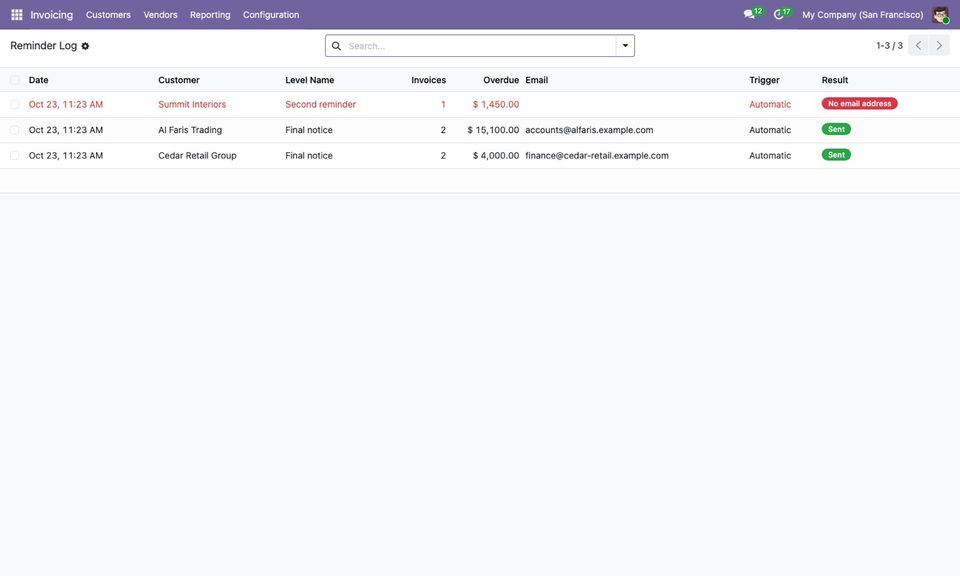
Task: Select the Al Faris Trading row checkbox
Action: pyautogui.click(x=15, y=130)
